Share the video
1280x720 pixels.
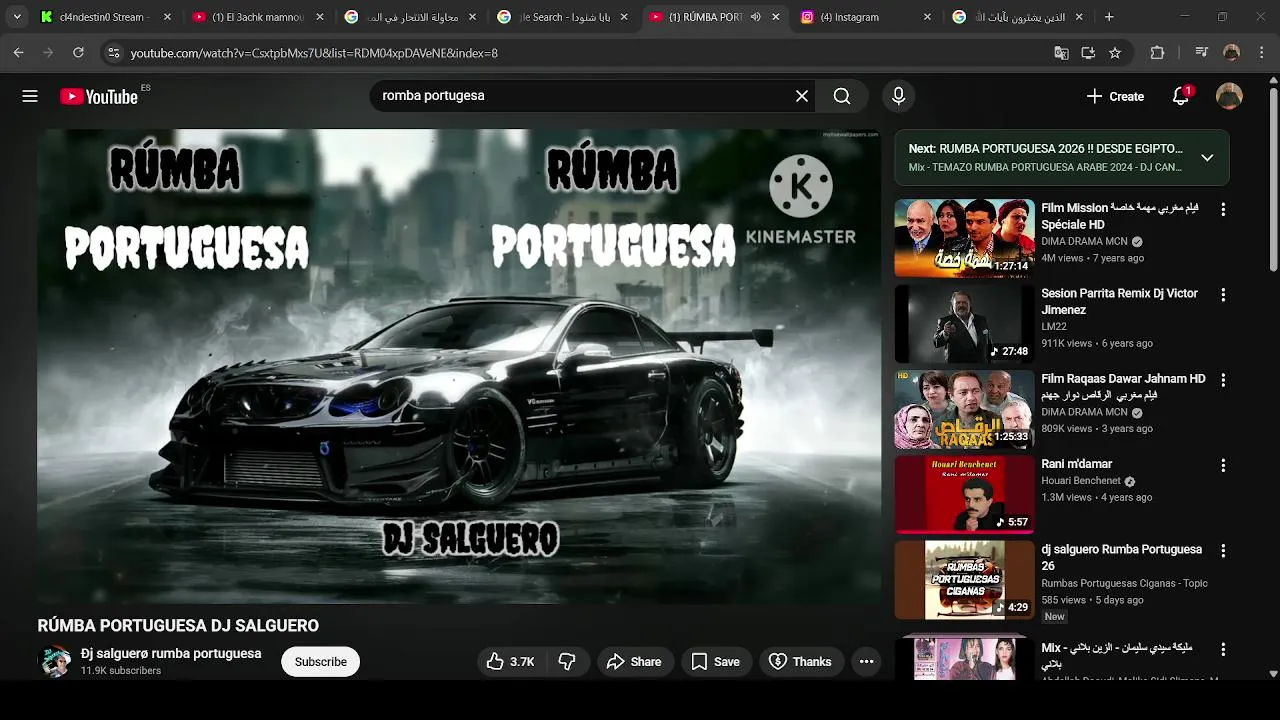pyautogui.click(x=634, y=661)
